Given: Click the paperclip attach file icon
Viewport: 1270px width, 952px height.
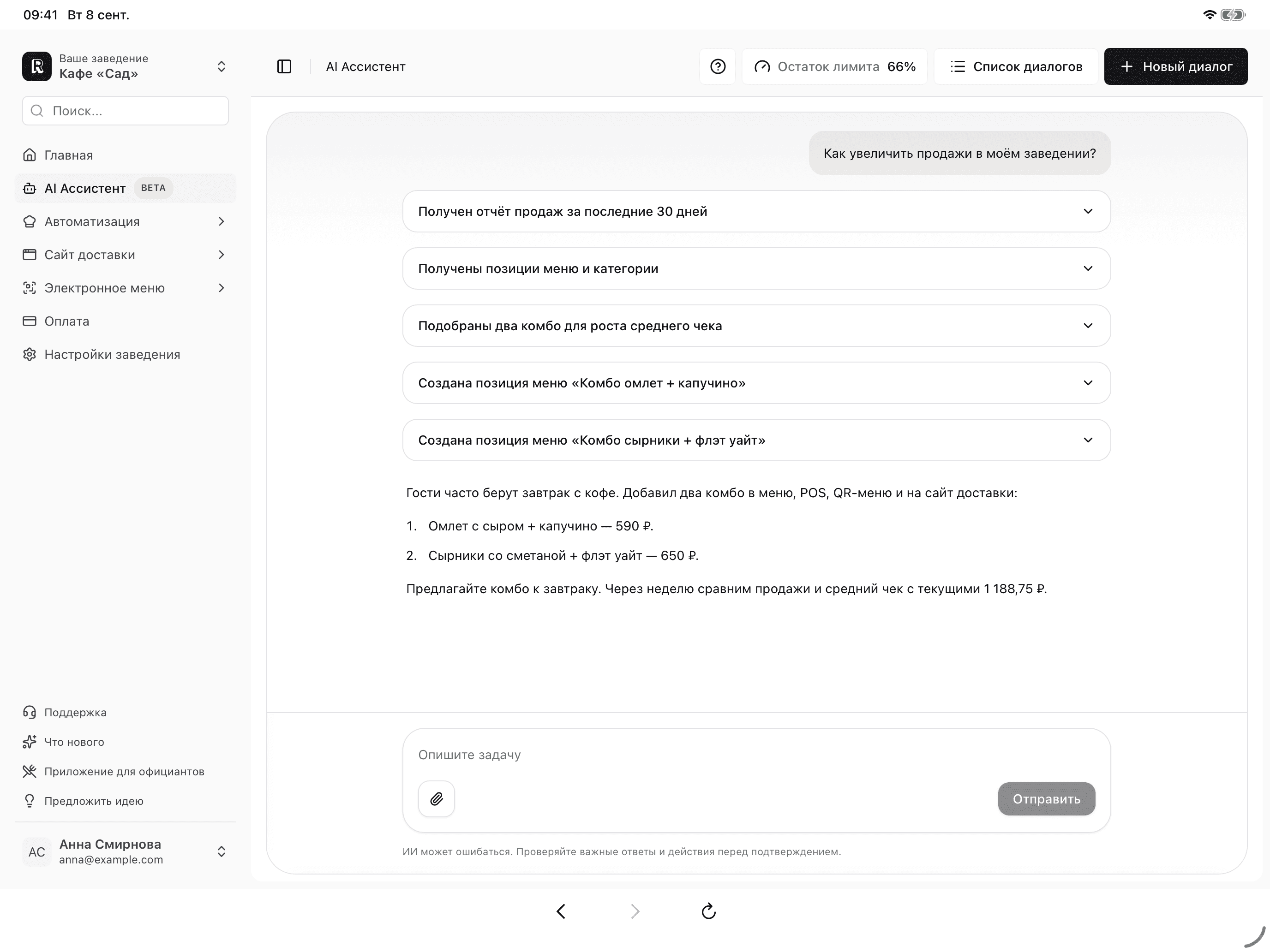Looking at the screenshot, I should pos(437,799).
